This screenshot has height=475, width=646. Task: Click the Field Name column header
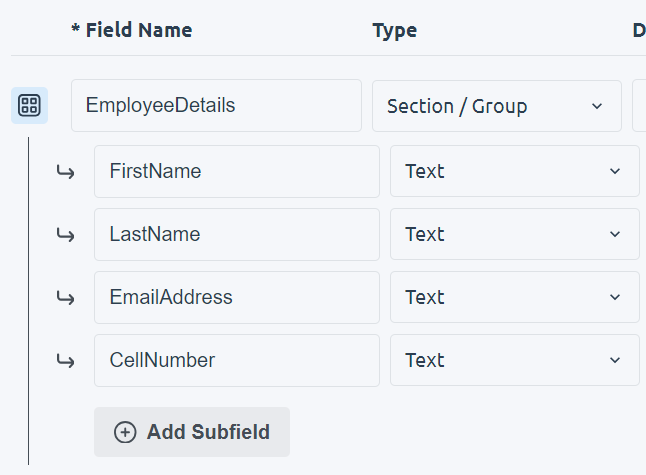(x=132, y=30)
